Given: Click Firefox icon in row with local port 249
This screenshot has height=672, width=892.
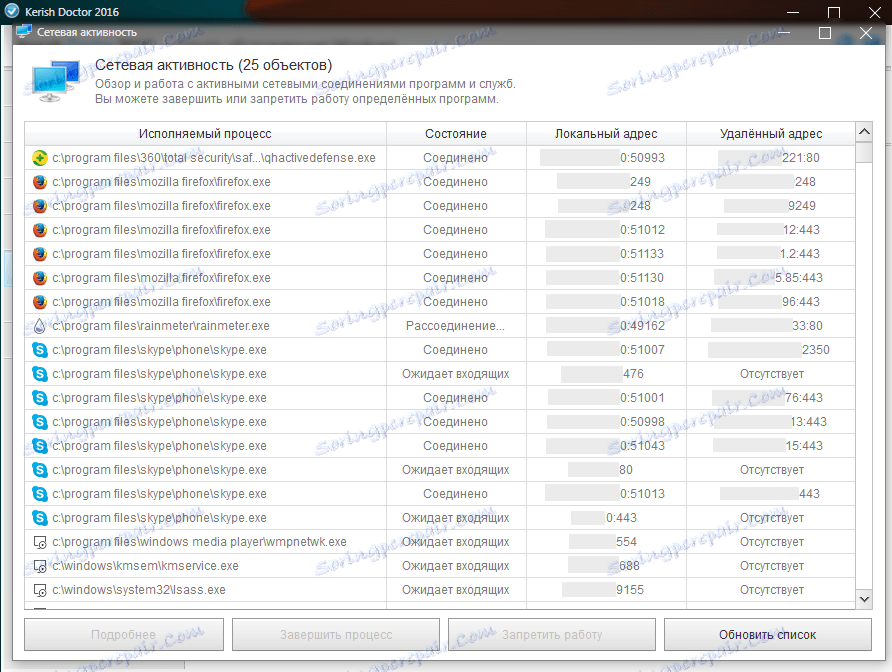Looking at the screenshot, I should point(40,182).
